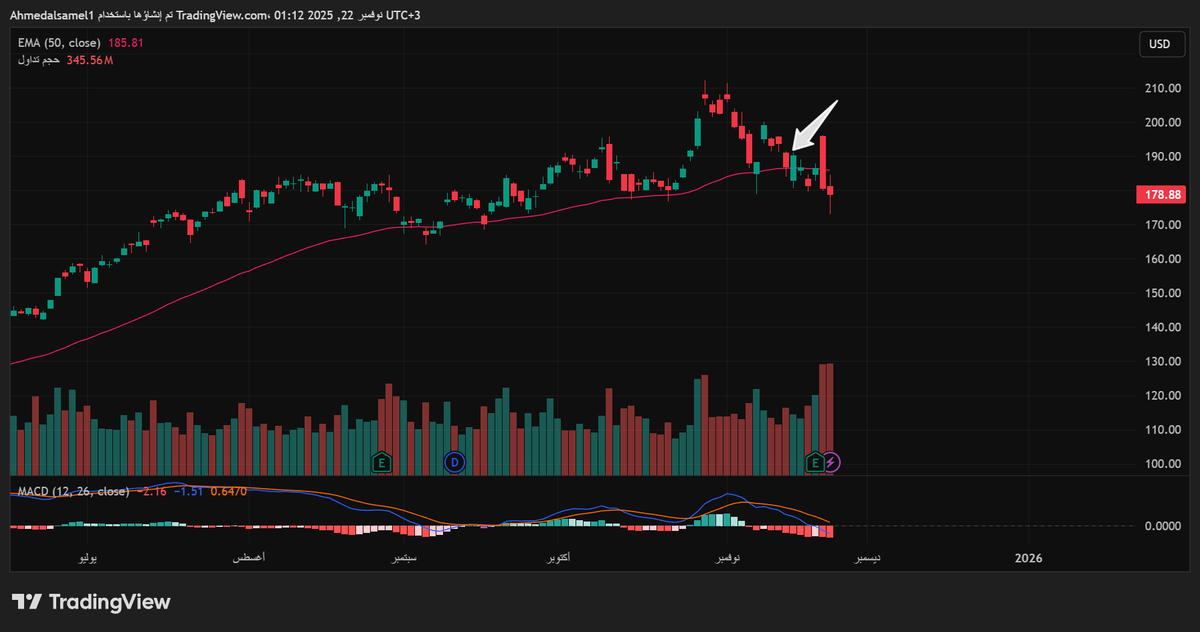Screen dimensions: 1200x632
Task: Click the 2026 year label on the time axis
Action: [1027, 559]
